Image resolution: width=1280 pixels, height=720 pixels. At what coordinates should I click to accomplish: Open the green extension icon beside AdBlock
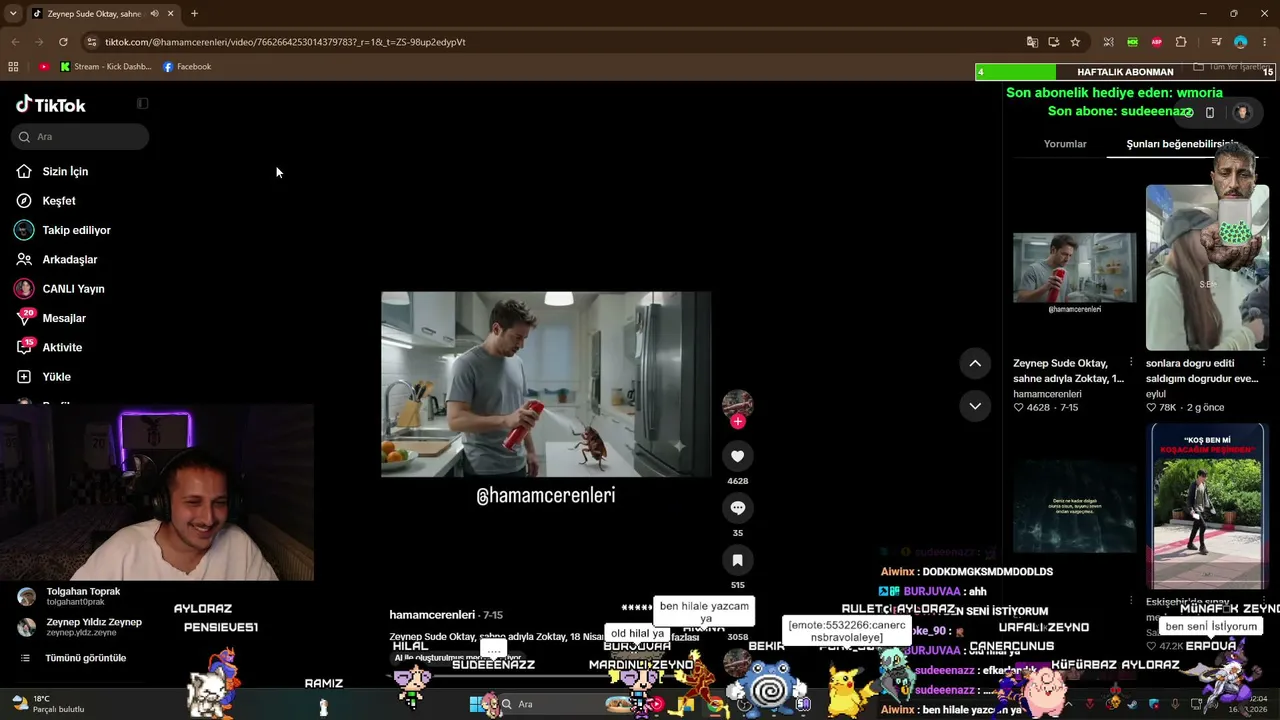click(x=1132, y=42)
